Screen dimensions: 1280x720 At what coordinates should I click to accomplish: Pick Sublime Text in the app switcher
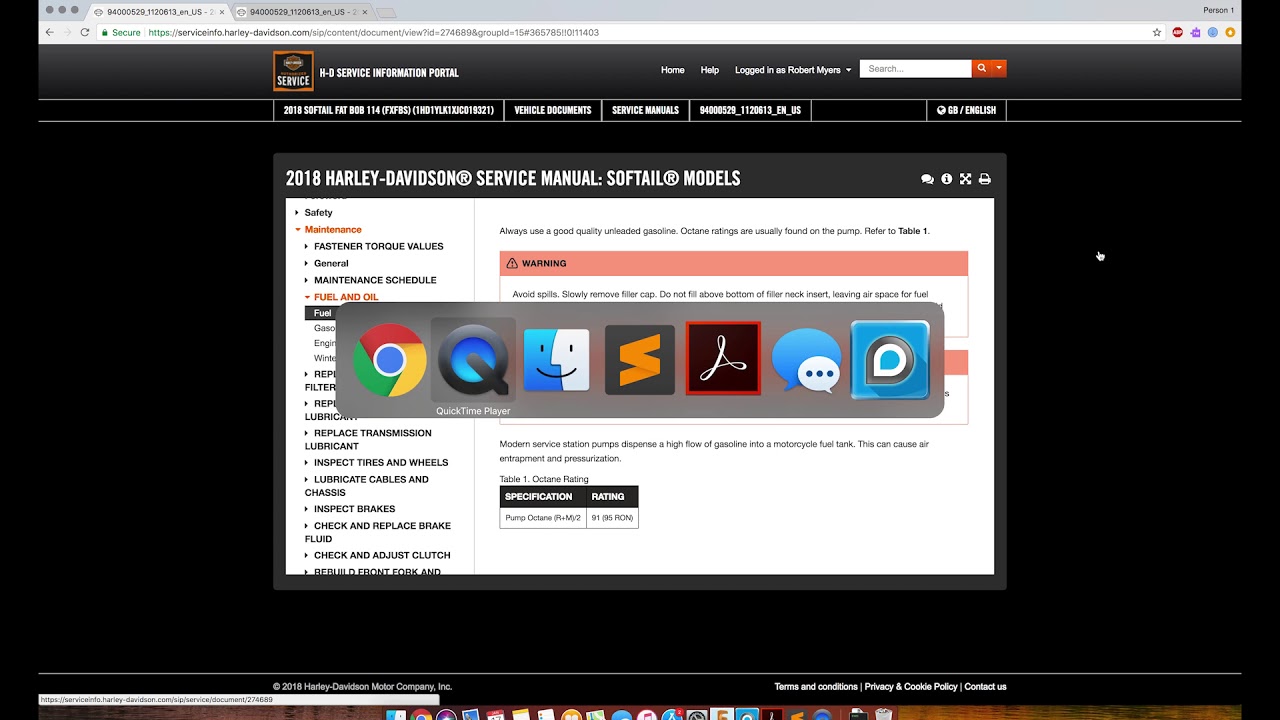(640, 360)
